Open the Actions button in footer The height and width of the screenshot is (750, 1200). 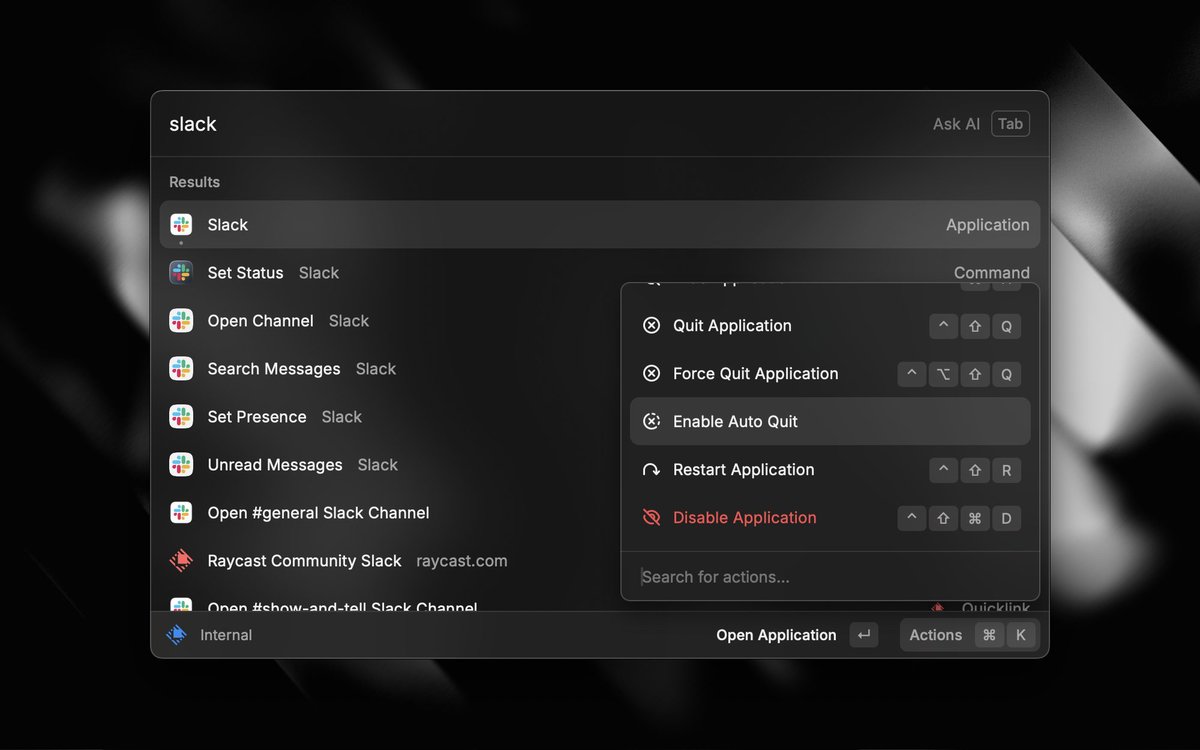[970, 635]
